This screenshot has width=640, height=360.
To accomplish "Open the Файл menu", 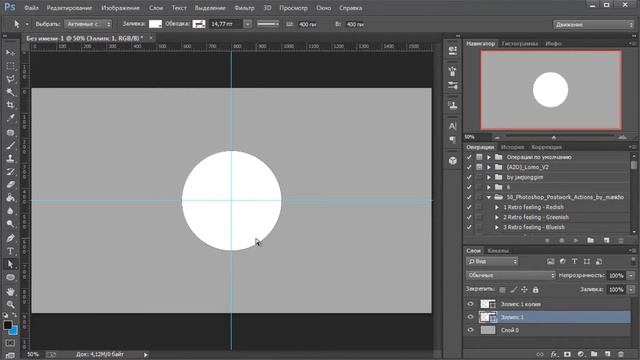I will click(x=31, y=8).
